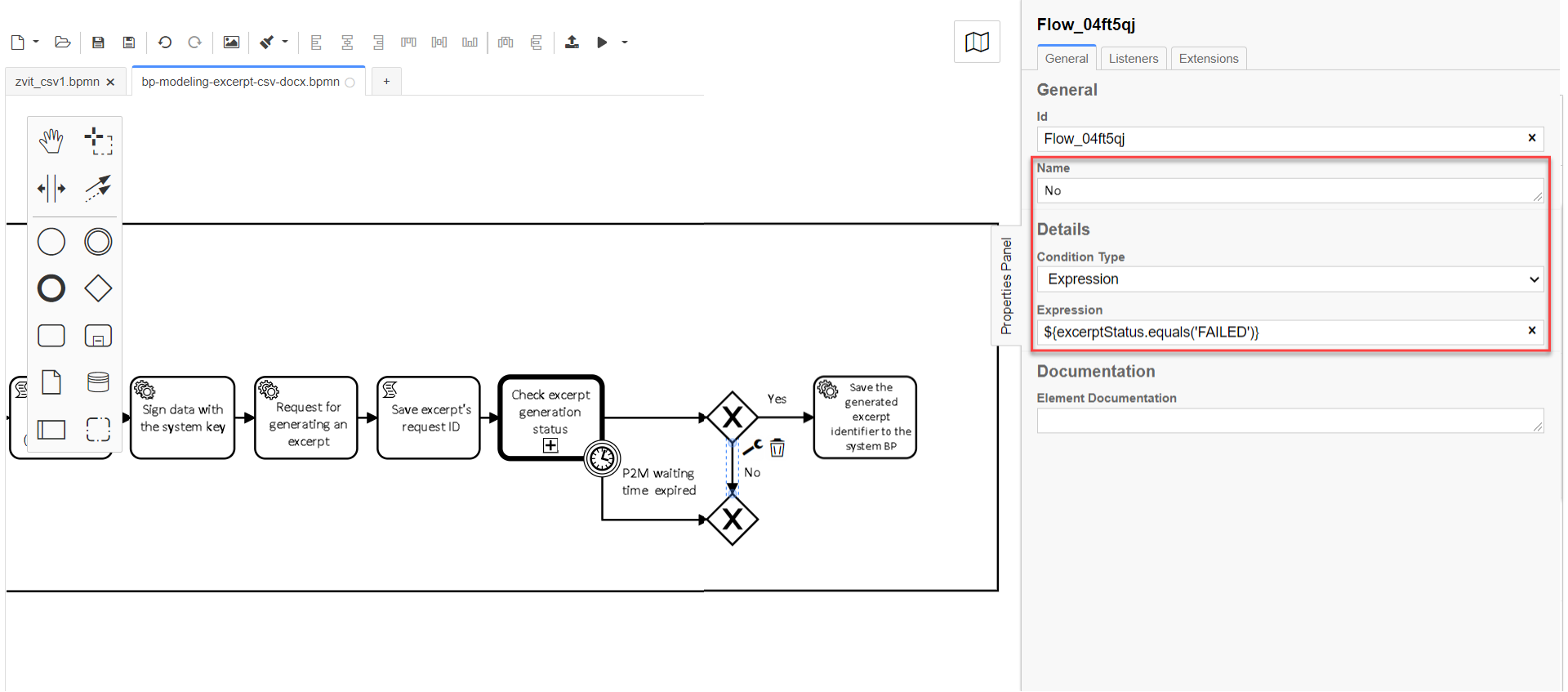Click the deploy diagram upload icon

(x=572, y=42)
